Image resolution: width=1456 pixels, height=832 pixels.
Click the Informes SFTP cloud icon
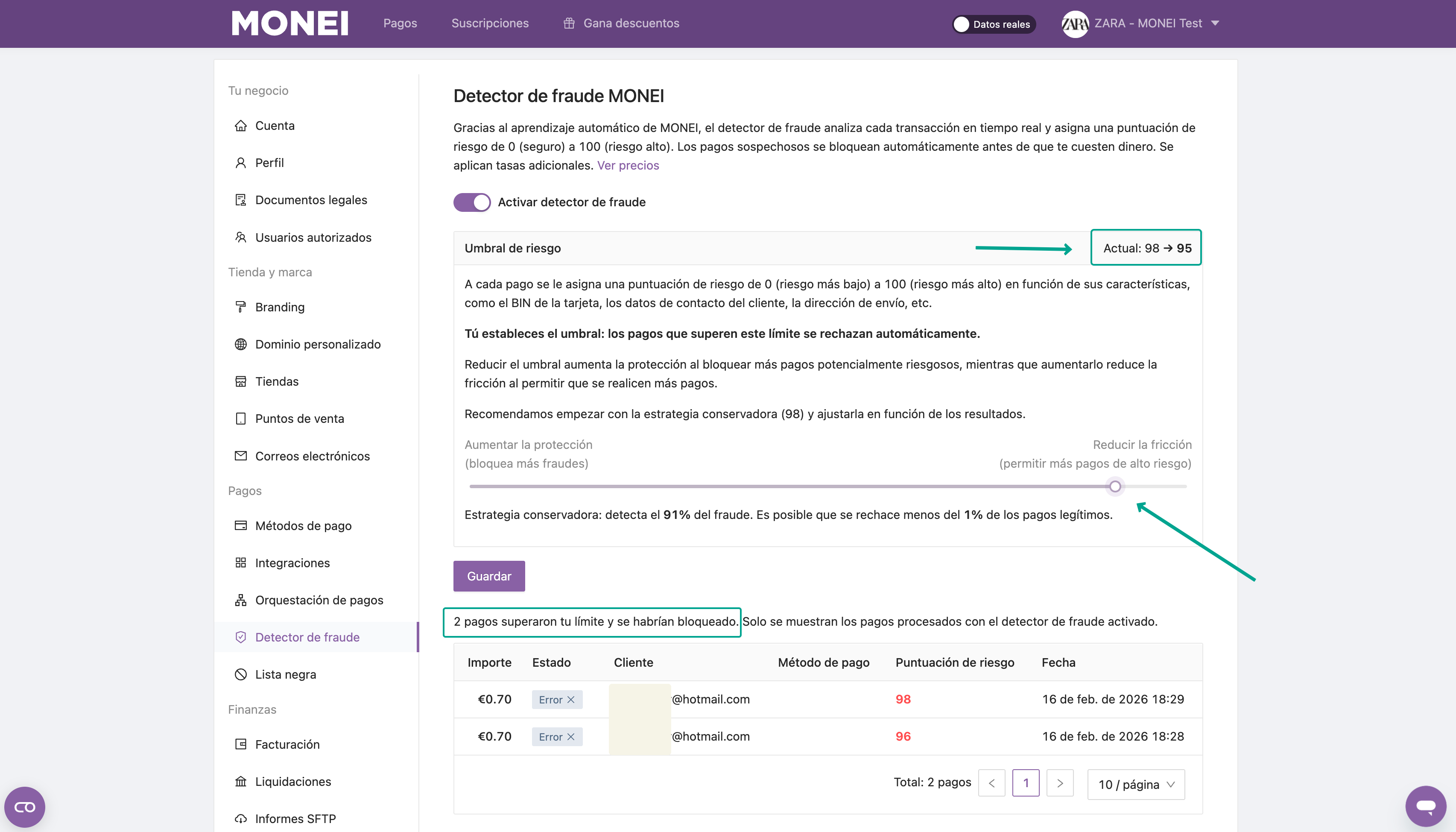pos(240,818)
